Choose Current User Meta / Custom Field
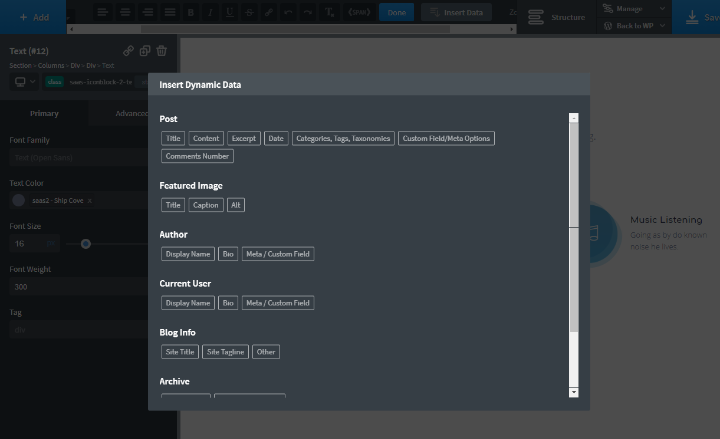Viewport: 720px width, 439px height. point(278,303)
